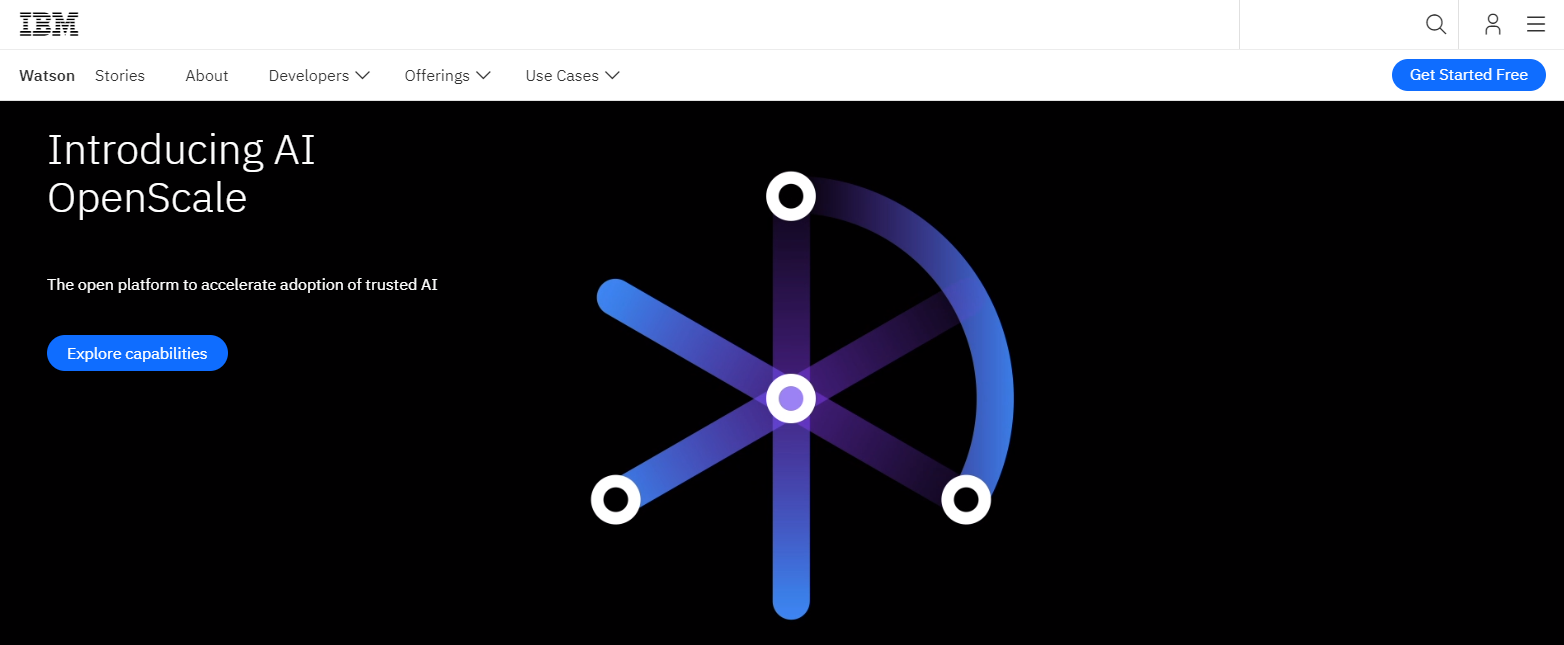Expand the Developers dropdown
The height and width of the screenshot is (645, 1564).
click(x=310, y=75)
